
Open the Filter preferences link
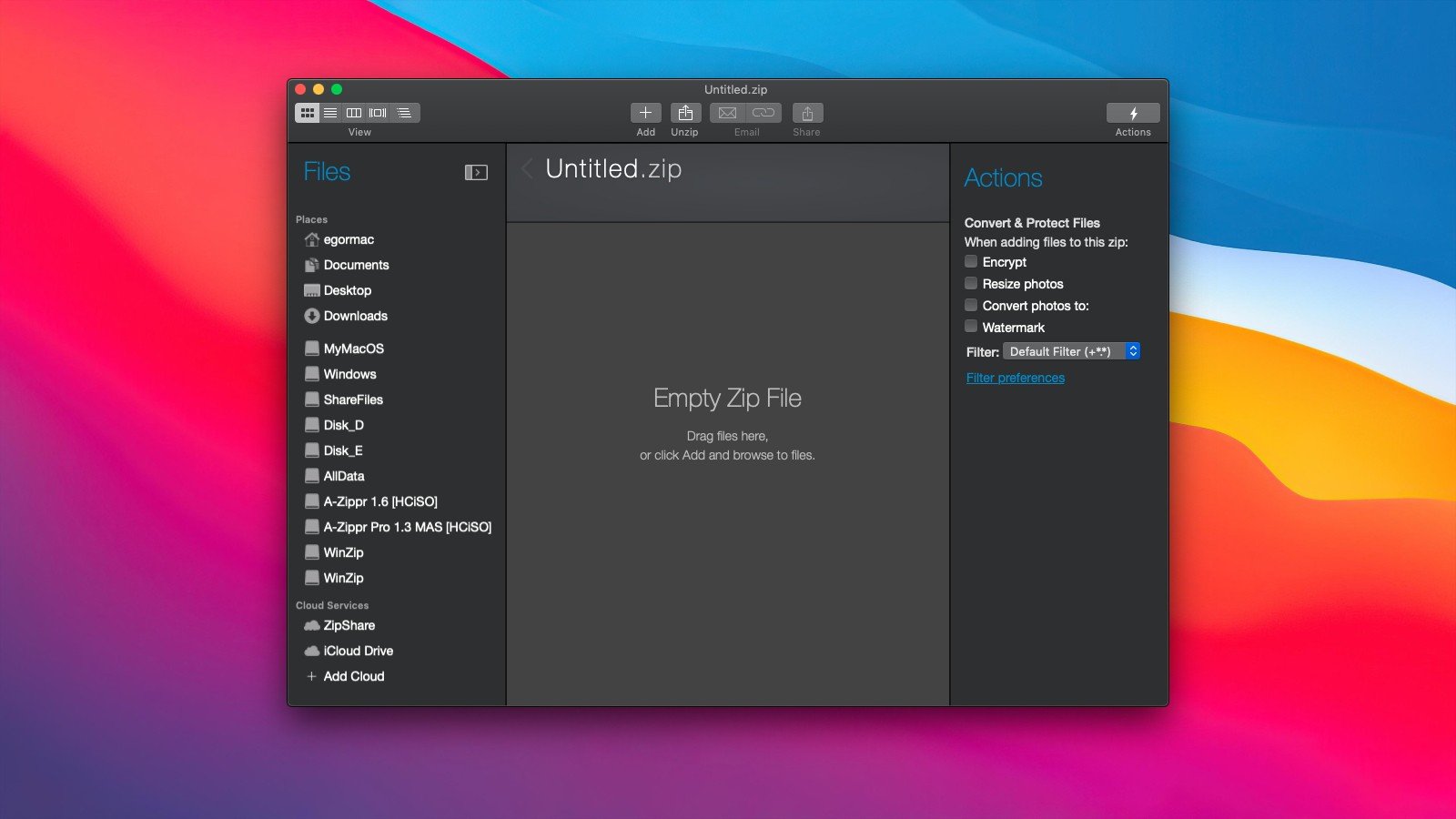(1015, 378)
